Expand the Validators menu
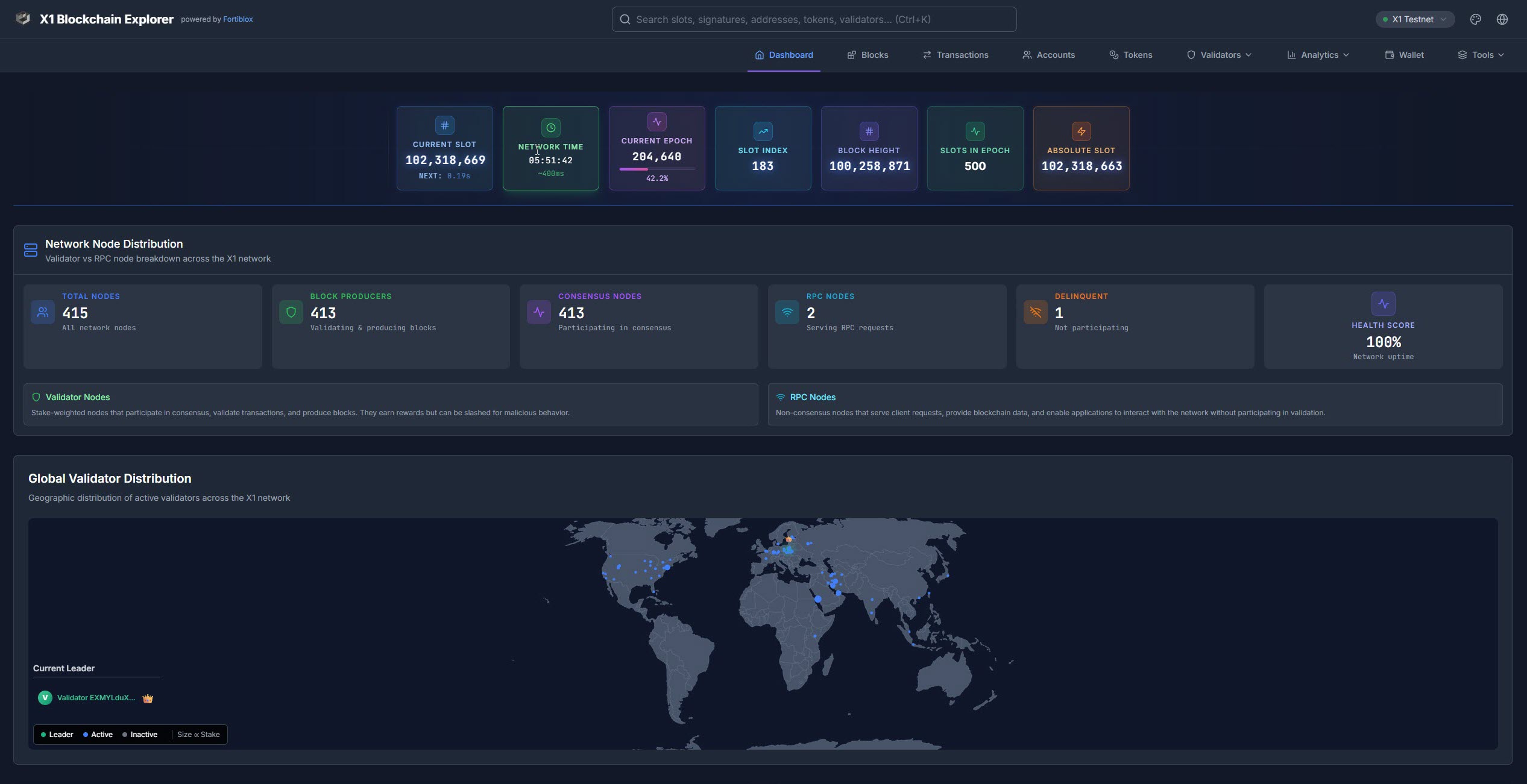 pos(1219,55)
